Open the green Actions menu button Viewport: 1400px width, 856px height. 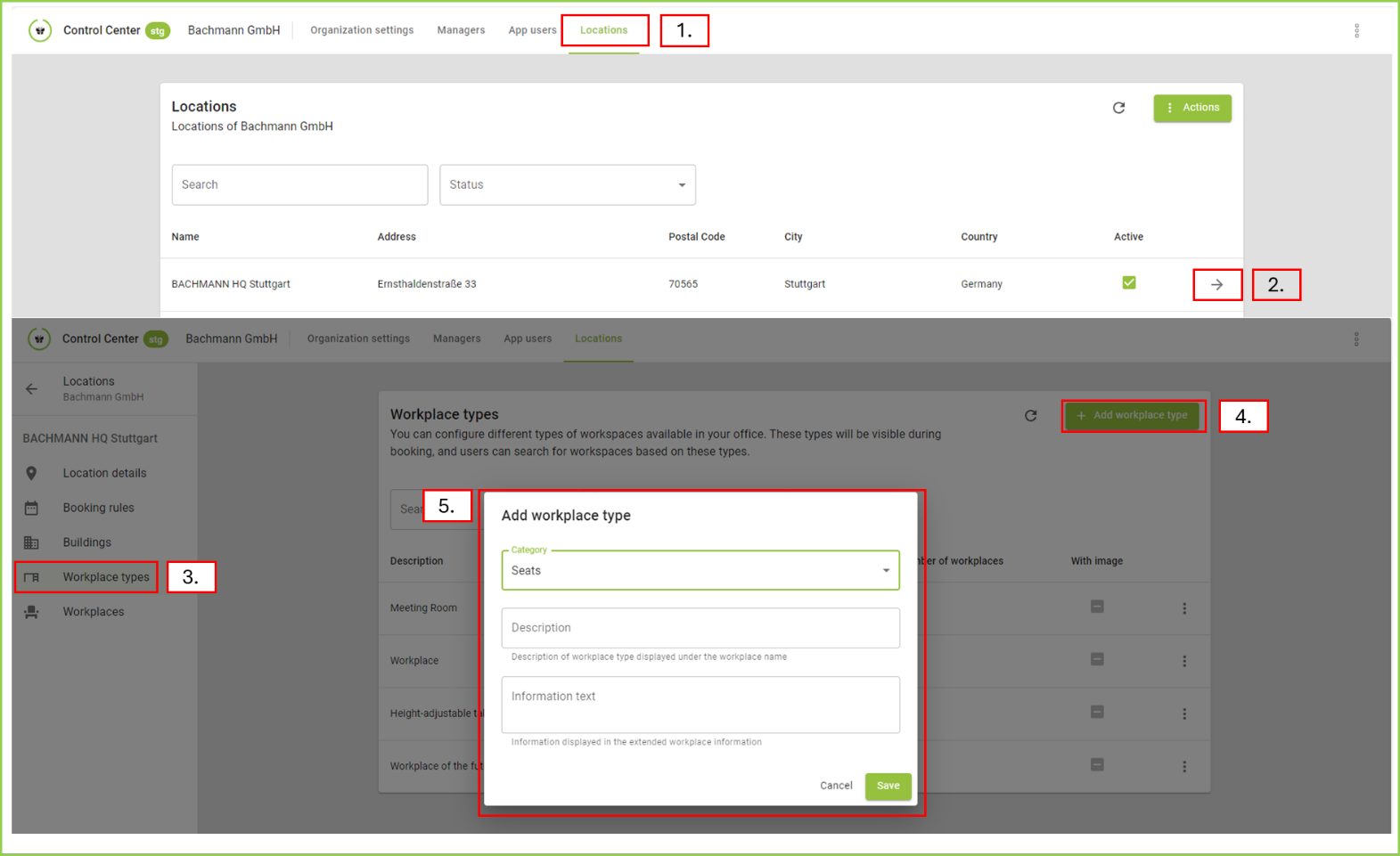tap(1191, 108)
